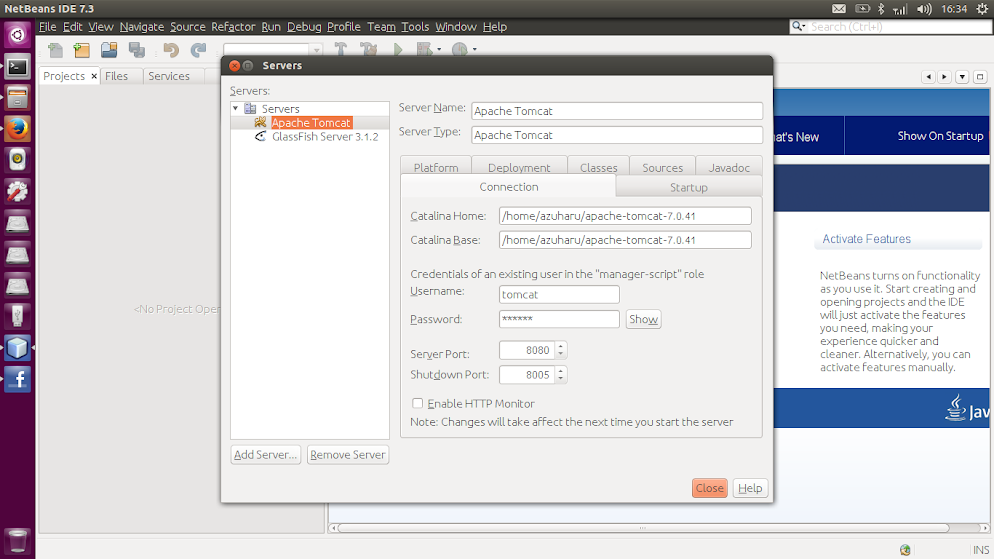Image resolution: width=994 pixels, height=559 pixels.
Task: Open the project configuration combo box
Action: point(273,49)
